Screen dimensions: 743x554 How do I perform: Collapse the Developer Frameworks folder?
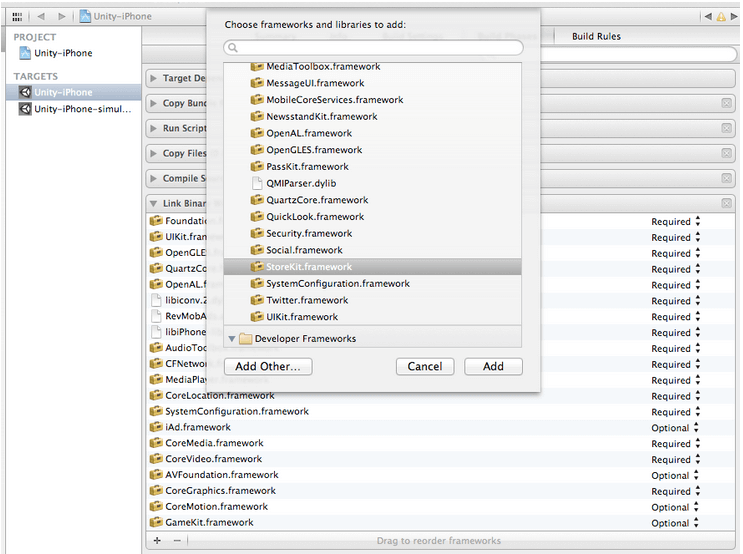232,339
